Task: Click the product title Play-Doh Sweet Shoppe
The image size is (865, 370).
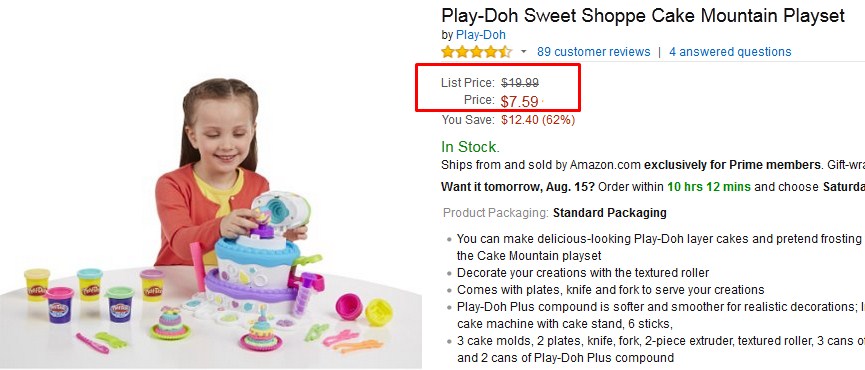Action: (643, 15)
